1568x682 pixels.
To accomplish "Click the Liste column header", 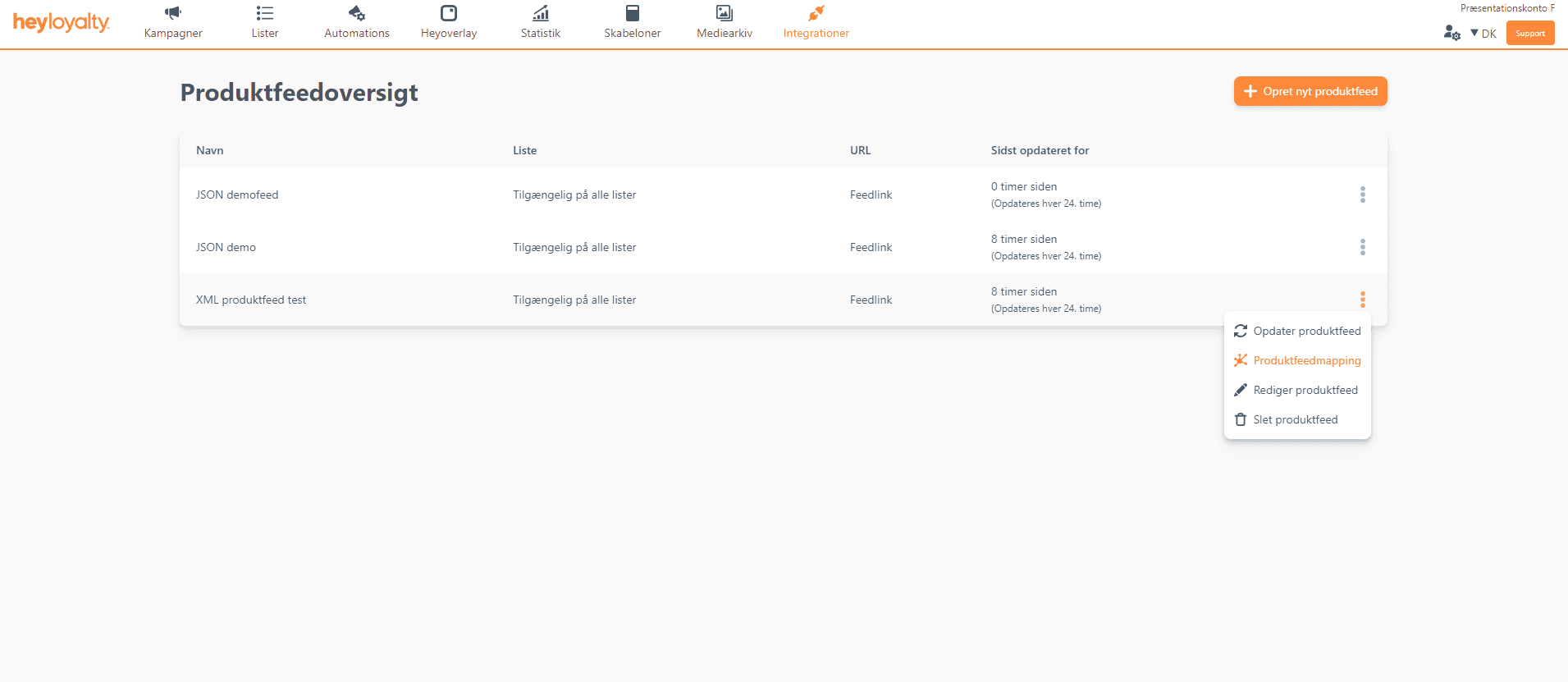I will tap(525, 150).
